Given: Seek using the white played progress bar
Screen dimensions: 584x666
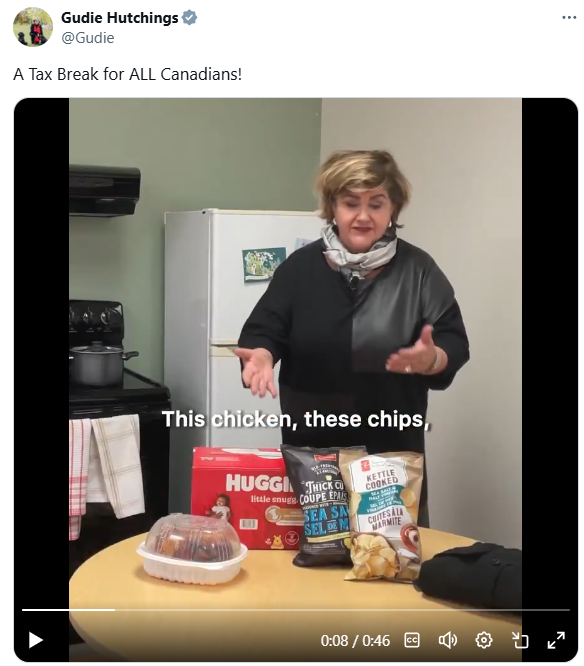Looking at the screenshot, I should click(68, 610).
